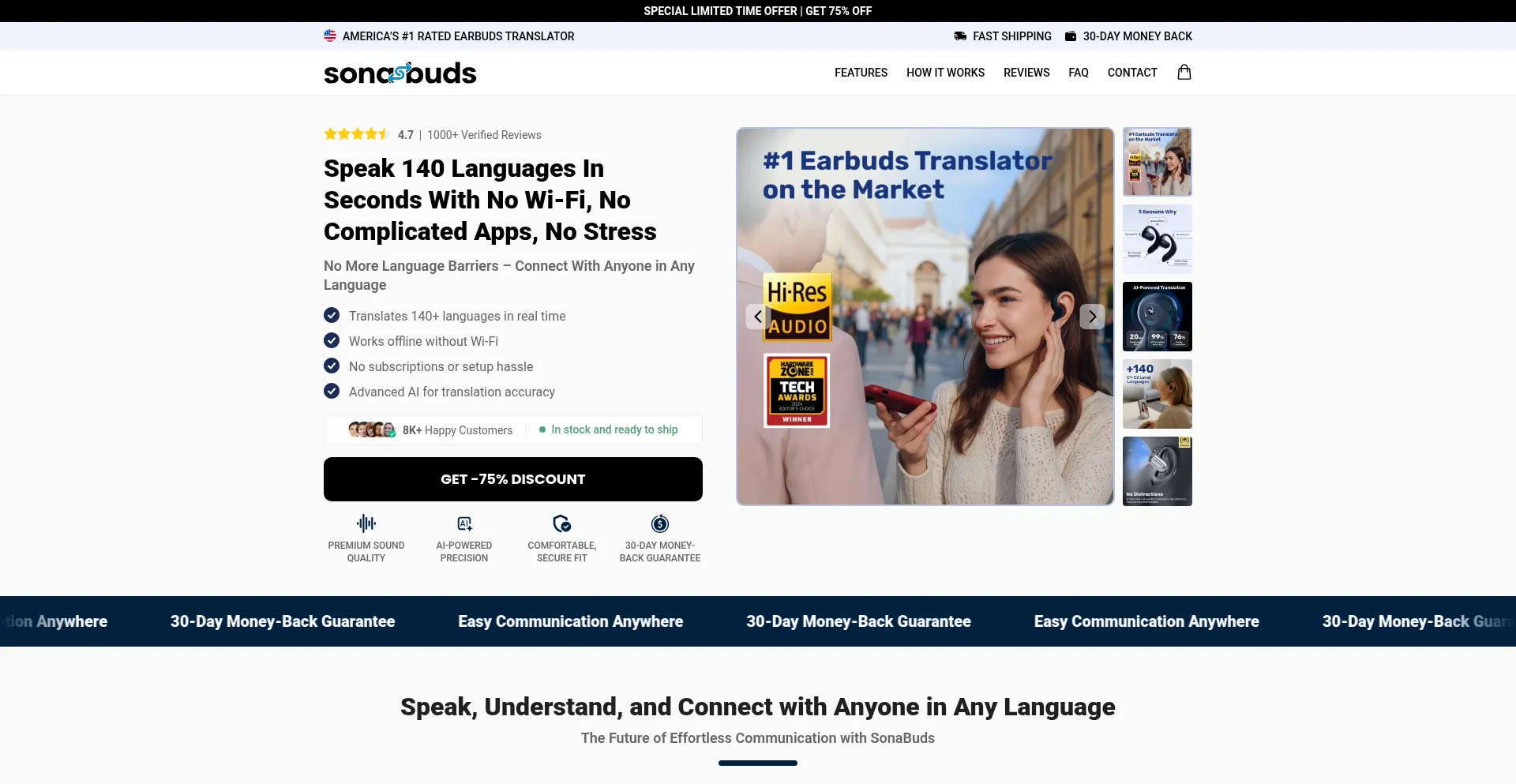
Task: Go to the Reviews nav item
Action: [1026, 73]
